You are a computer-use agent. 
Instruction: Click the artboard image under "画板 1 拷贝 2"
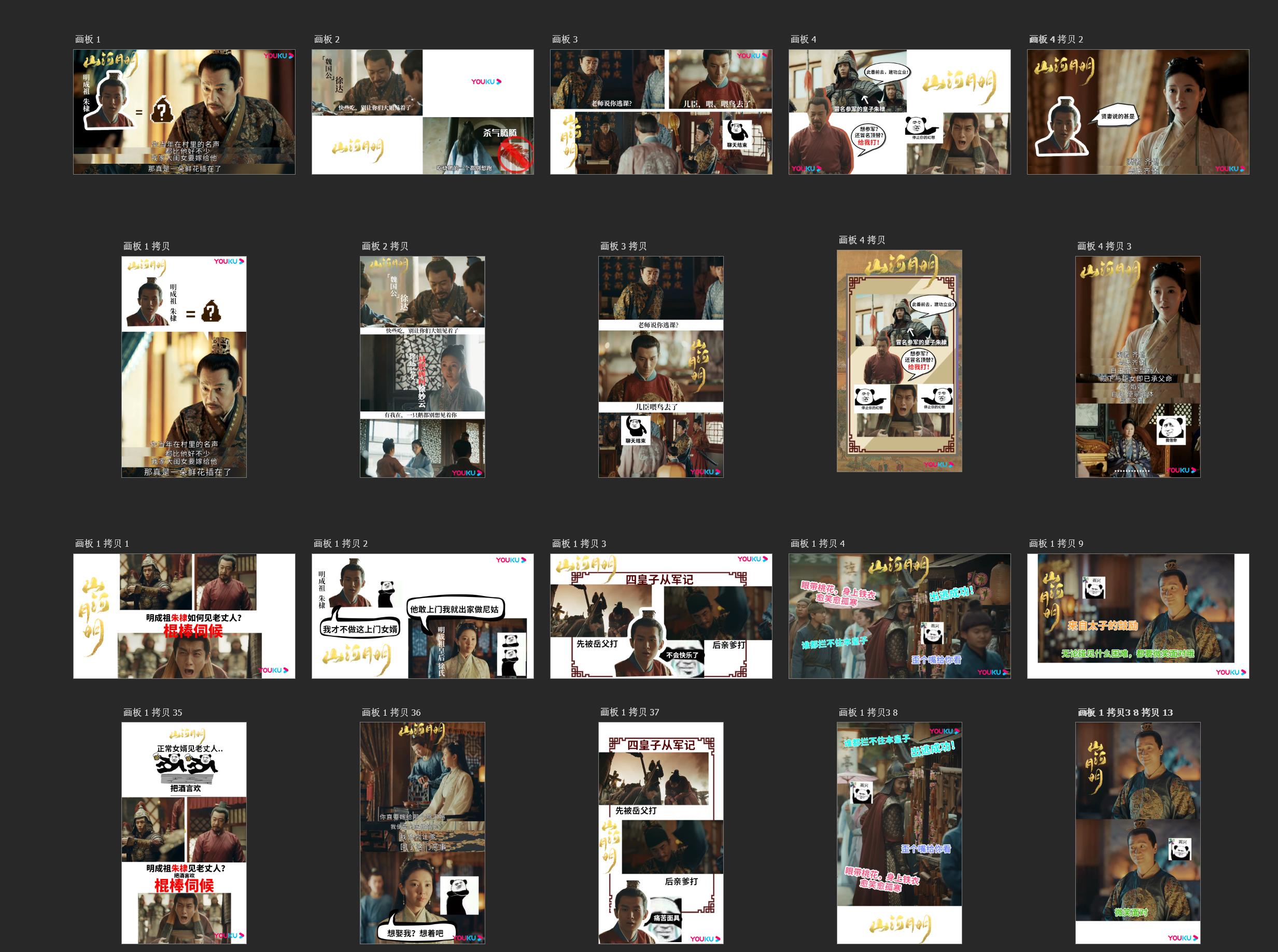click(x=423, y=616)
